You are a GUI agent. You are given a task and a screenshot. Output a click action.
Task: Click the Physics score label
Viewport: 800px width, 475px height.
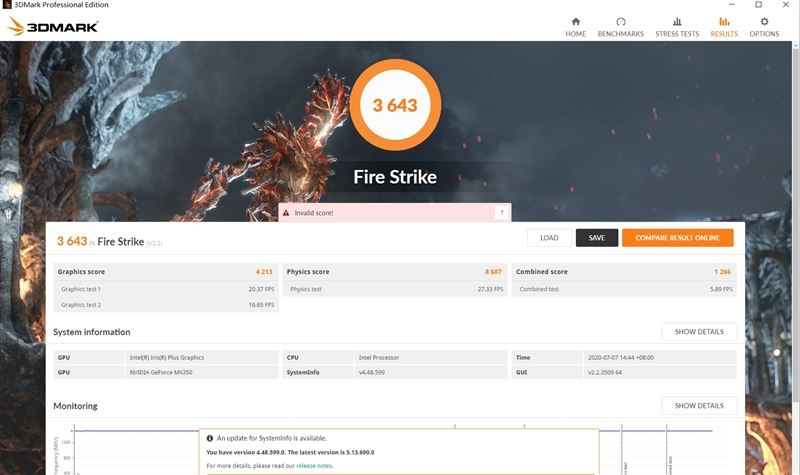click(308, 271)
